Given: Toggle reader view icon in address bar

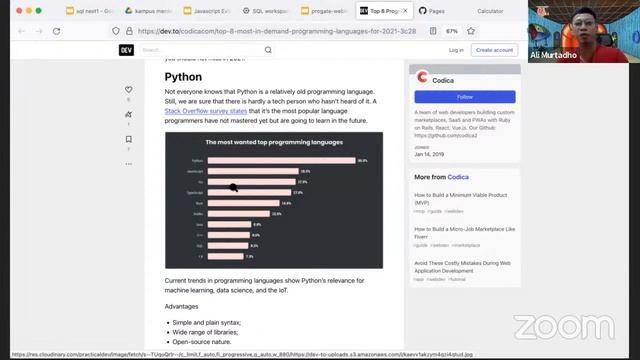Looking at the screenshot, I should pos(433,31).
